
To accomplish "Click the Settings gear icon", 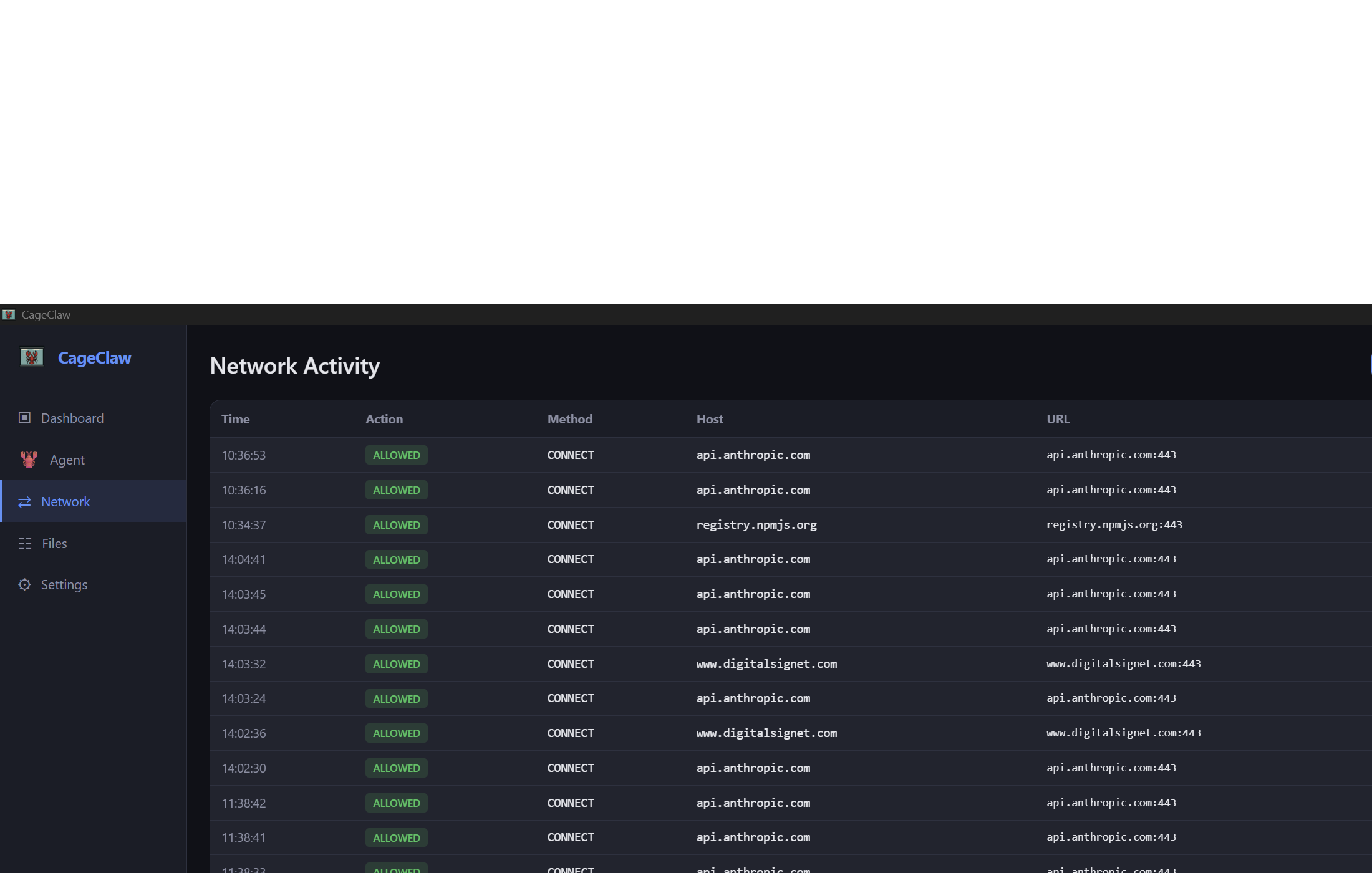I will 25,584.
